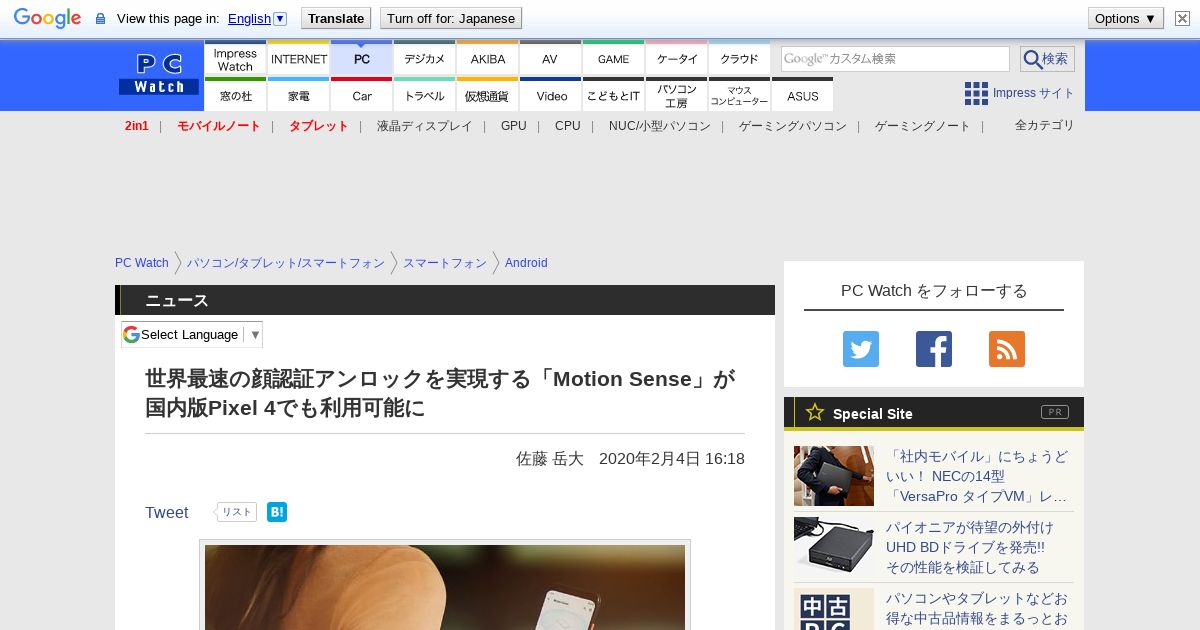Focus the Google custom search field
The width and height of the screenshot is (1200, 630).
(x=895, y=59)
